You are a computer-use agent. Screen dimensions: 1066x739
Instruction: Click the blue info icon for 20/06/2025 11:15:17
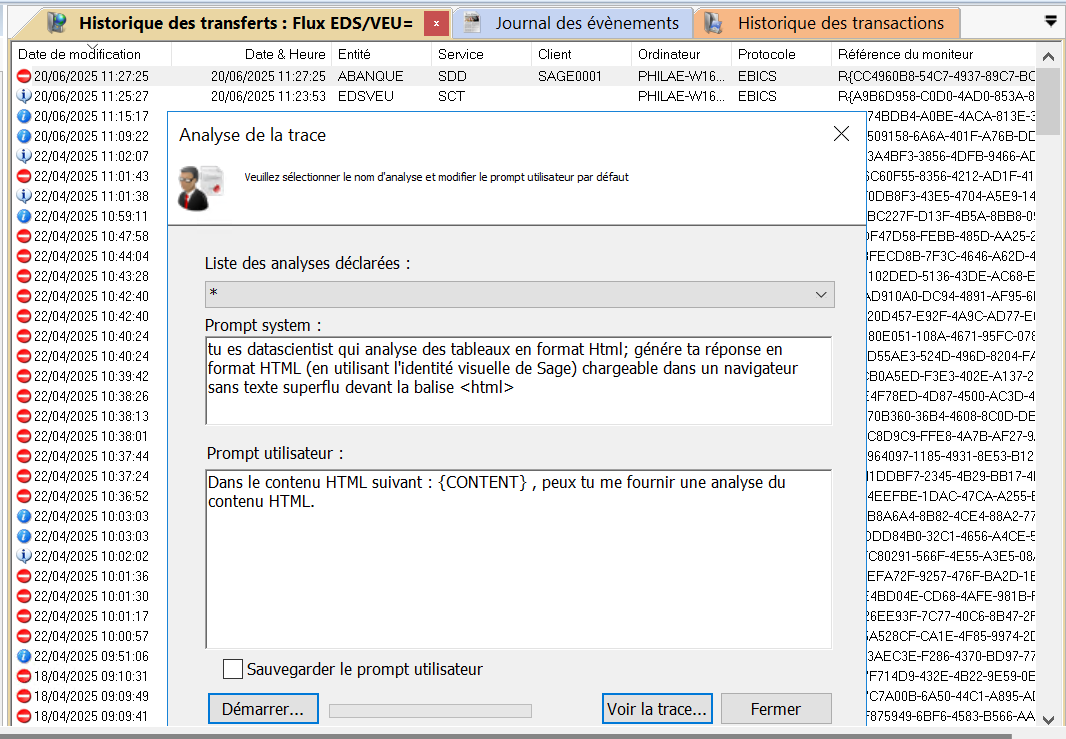tap(24, 116)
